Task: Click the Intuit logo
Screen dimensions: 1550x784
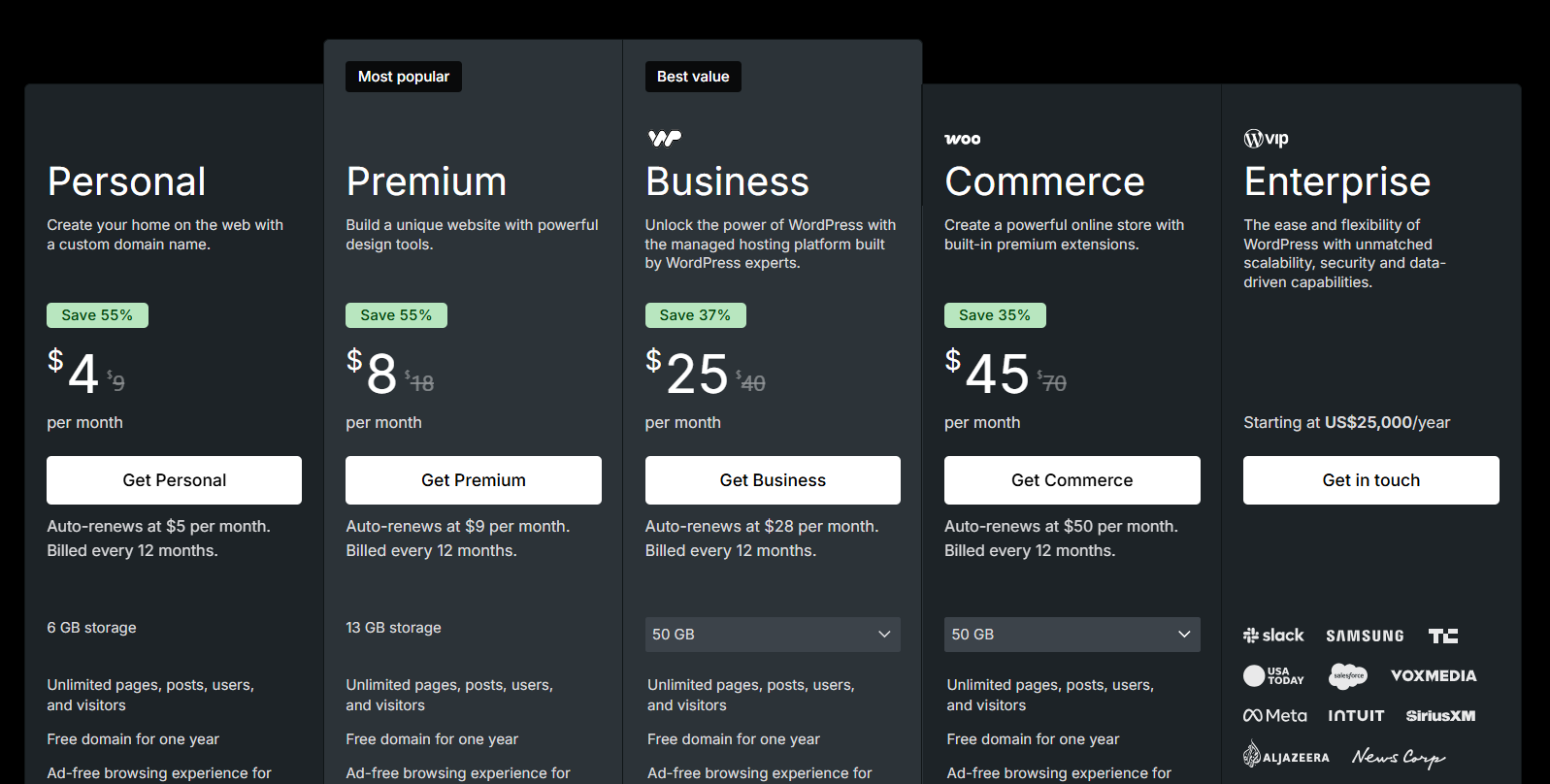Action: click(x=1356, y=715)
